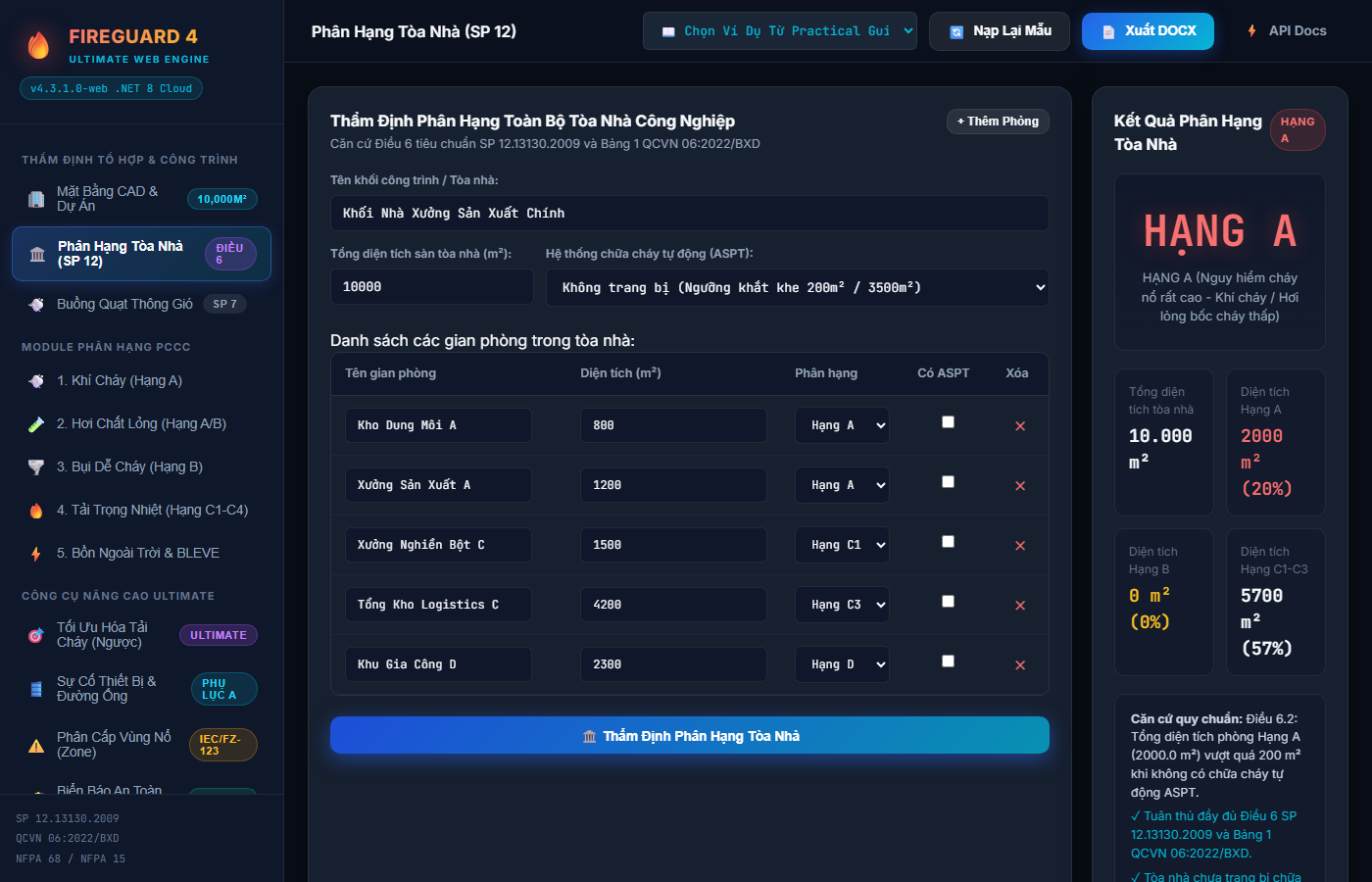Click the total floor area field 10000

pyautogui.click(x=432, y=287)
